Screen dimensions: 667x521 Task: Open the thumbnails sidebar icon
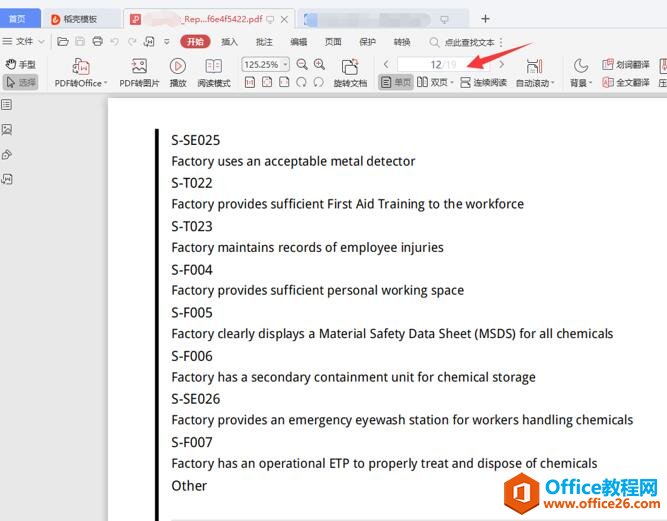tap(6, 129)
